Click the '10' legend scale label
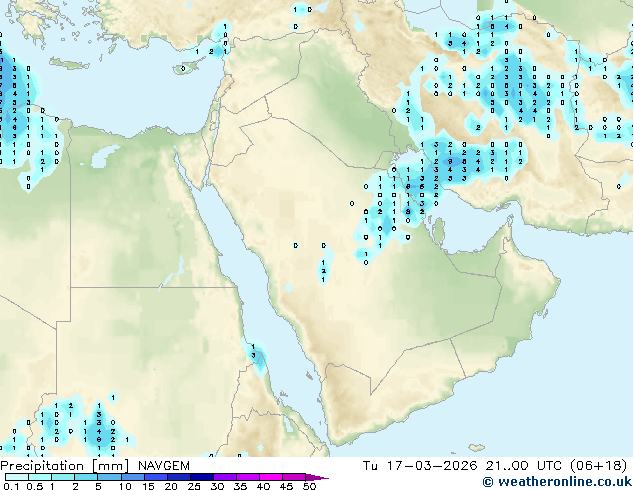 pos(125,486)
